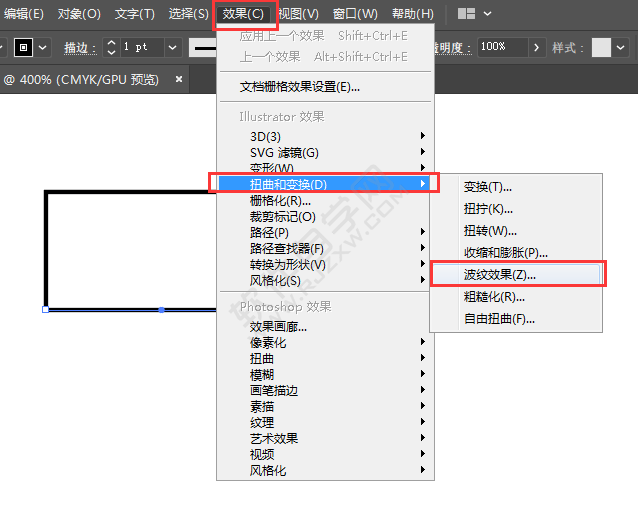Select 波纹效果(Z)... zigzag effect

[516, 274]
